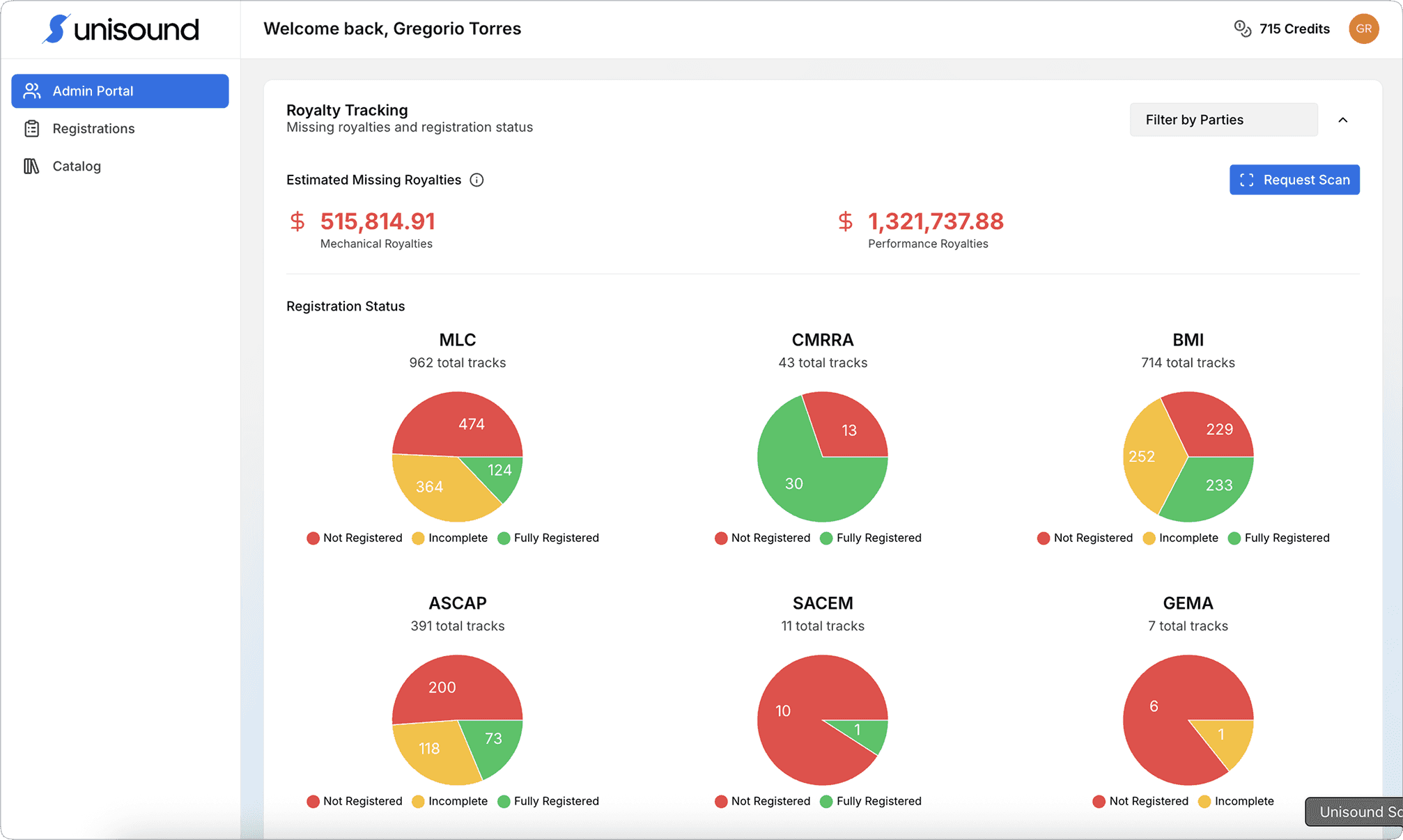
Task: Toggle MLC Incomplete legend
Action: coord(450,538)
